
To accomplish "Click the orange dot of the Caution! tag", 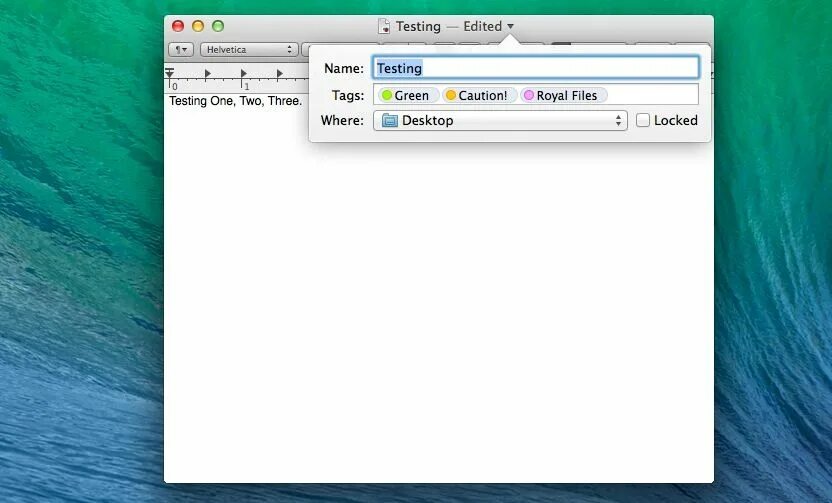I will (451, 95).
